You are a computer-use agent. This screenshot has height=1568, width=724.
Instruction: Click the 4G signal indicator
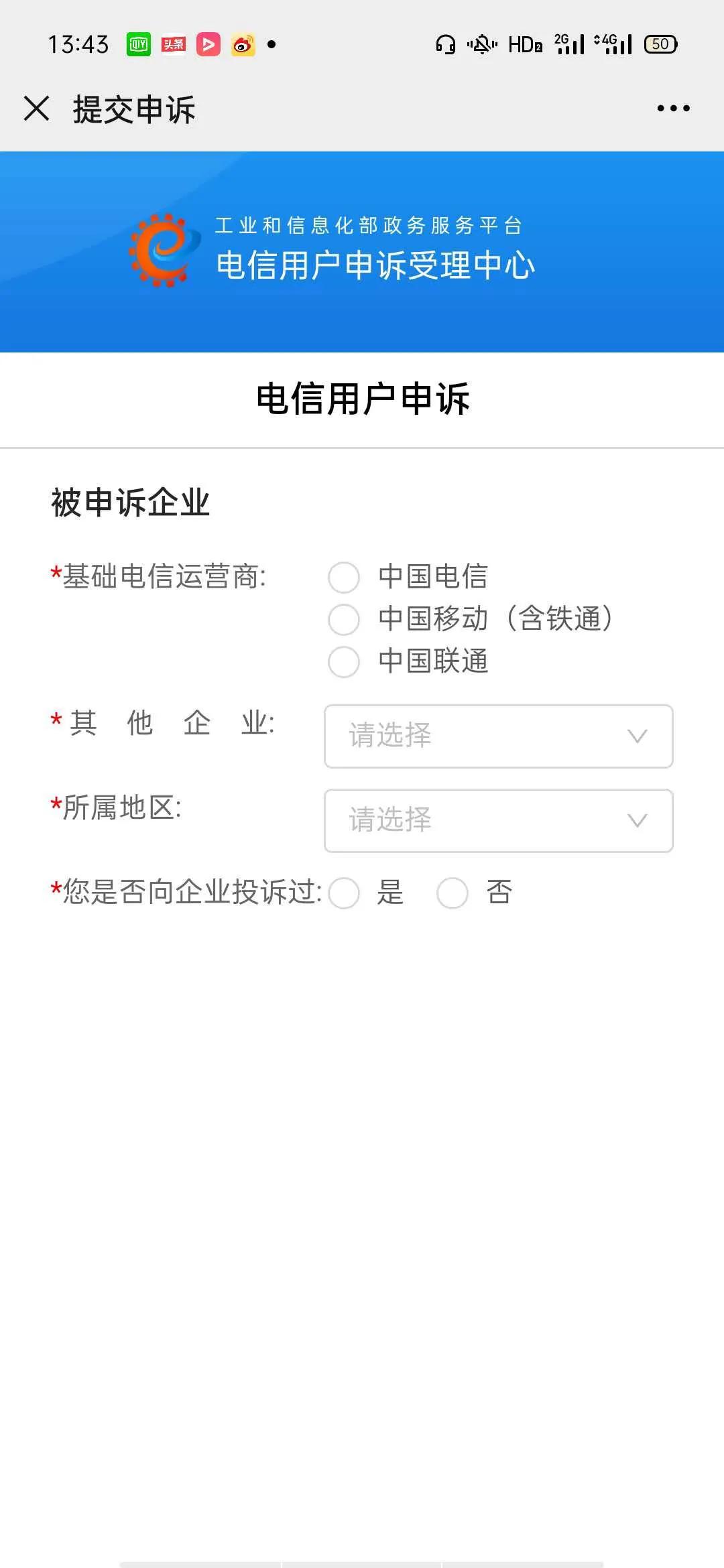612,44
